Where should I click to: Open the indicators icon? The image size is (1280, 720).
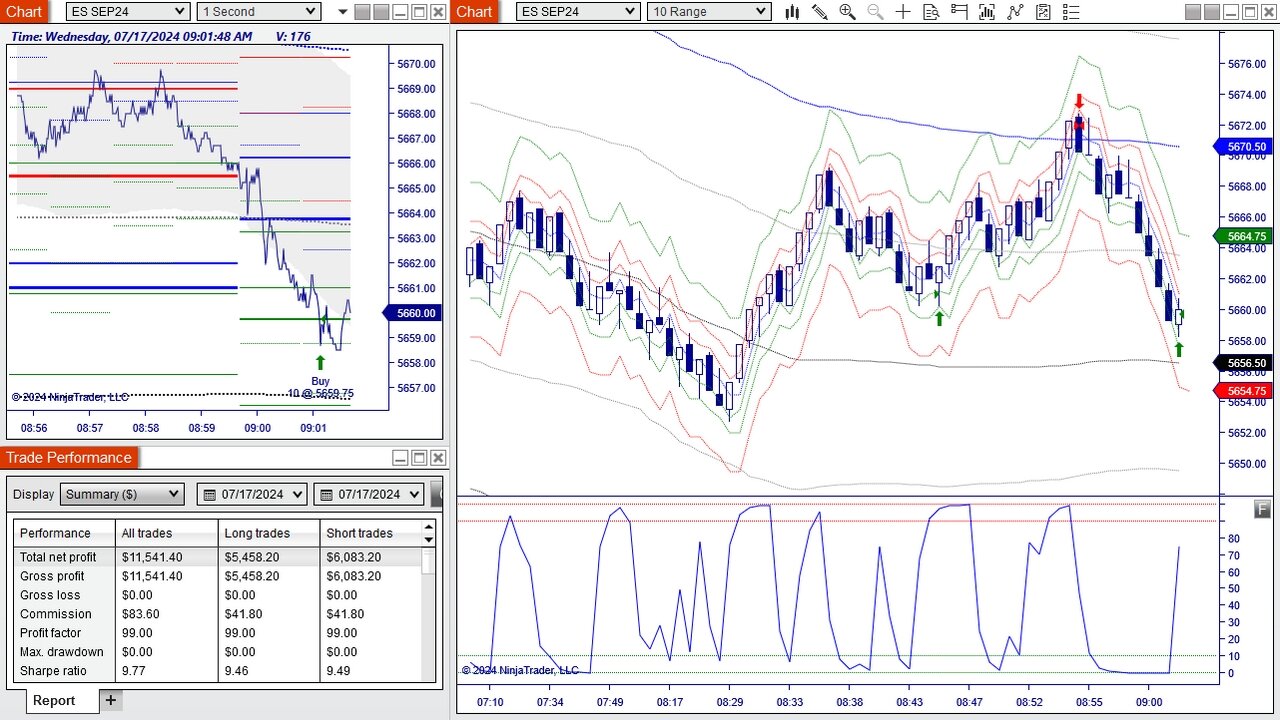(1016, 12)
